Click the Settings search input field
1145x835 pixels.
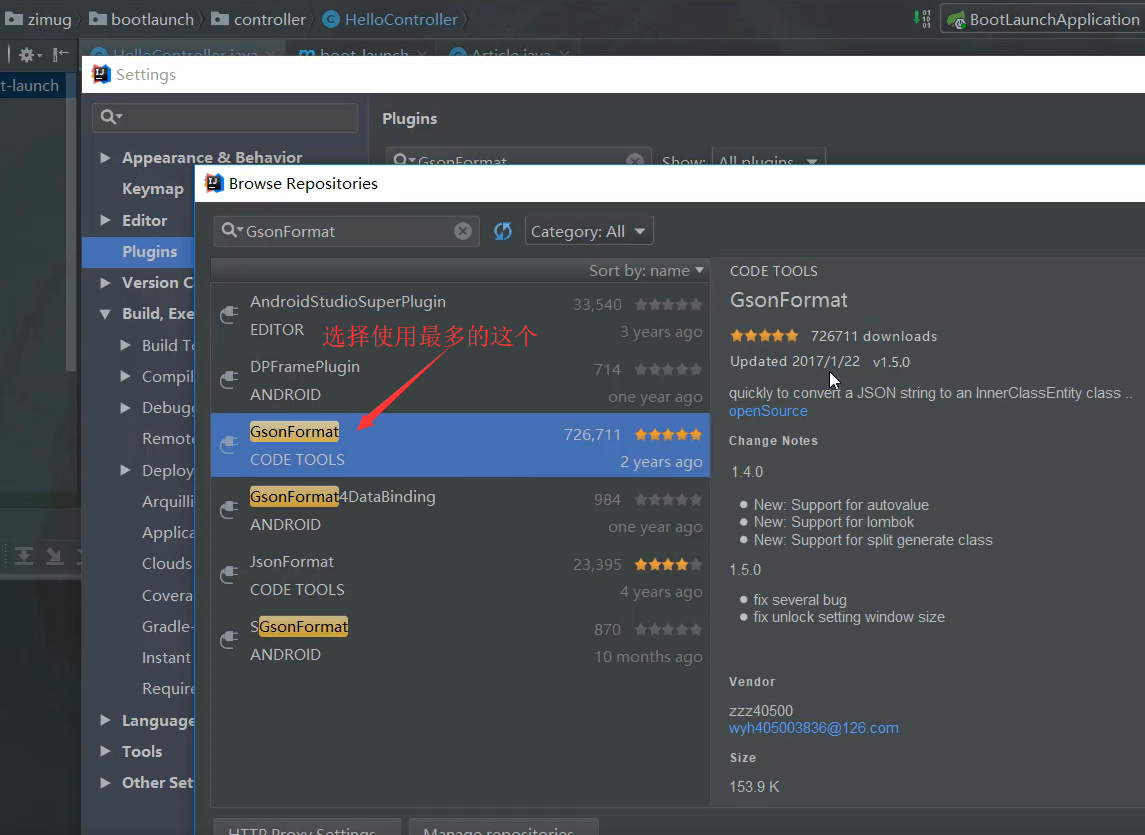(225, 117)
